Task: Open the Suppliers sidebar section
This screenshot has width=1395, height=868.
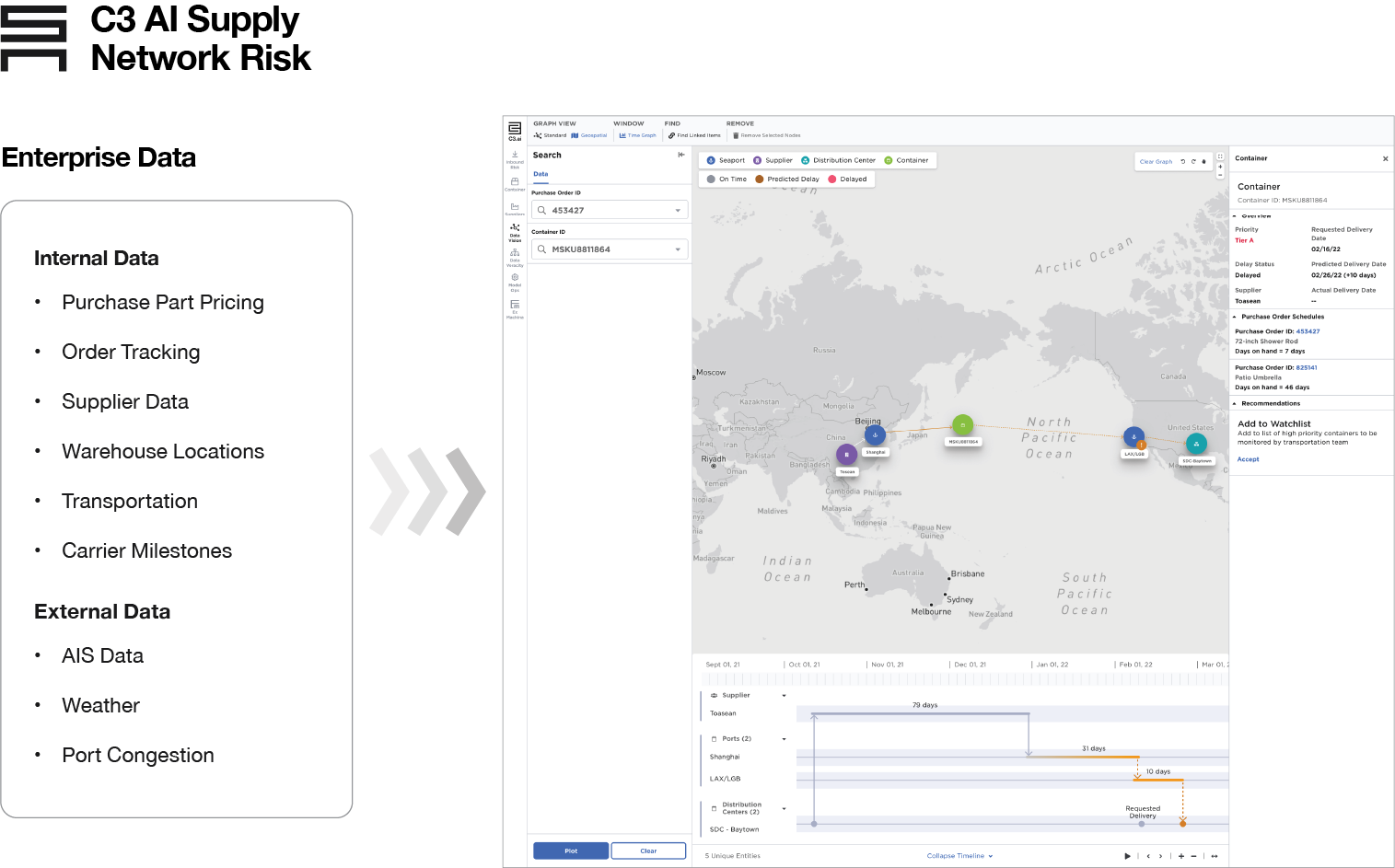Action: tap(515, 209)
